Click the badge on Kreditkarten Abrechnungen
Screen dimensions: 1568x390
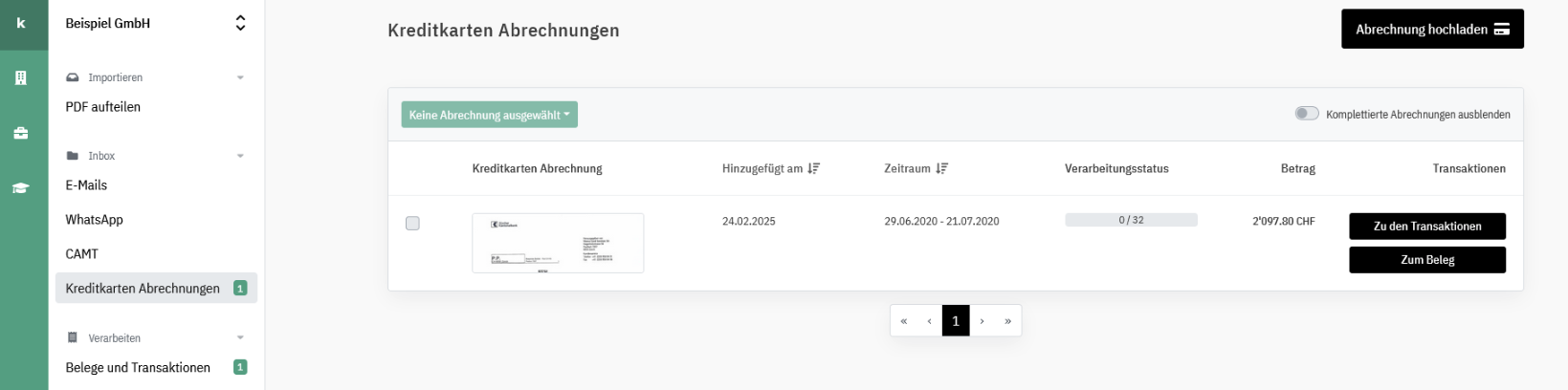pos(240,289)
